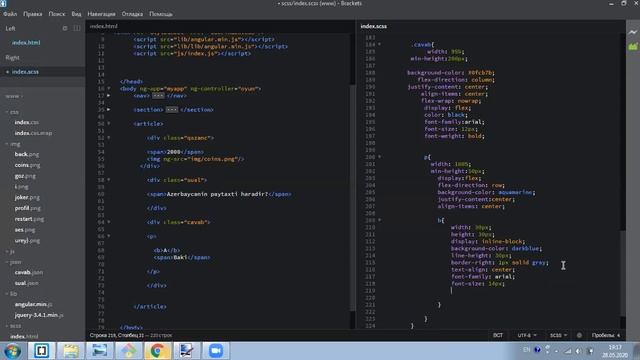Switch to Brackets taskbar icon
The image size is (640, 360).
click(41, 351)
